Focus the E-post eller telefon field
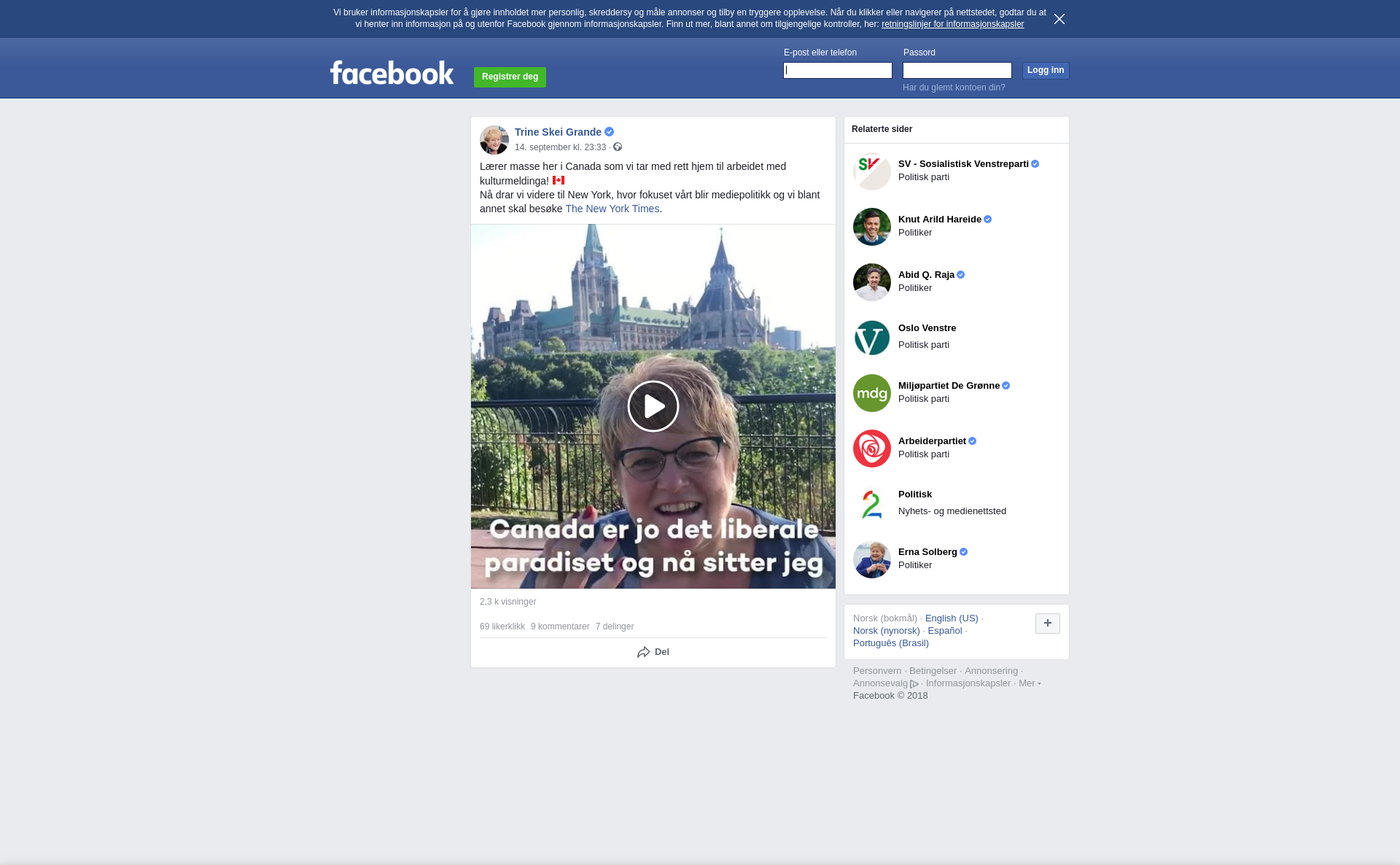The image size is (1400, 865). point(838,70)
